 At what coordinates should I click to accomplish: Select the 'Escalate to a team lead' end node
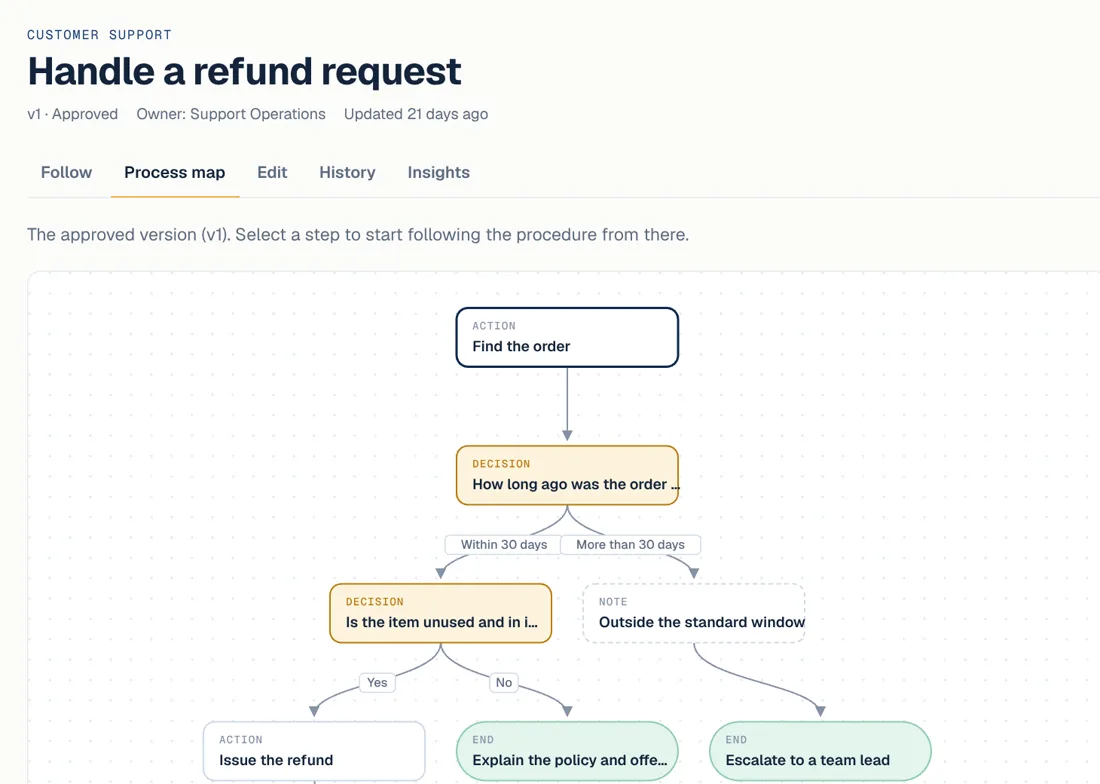click(x=820, y=752)
